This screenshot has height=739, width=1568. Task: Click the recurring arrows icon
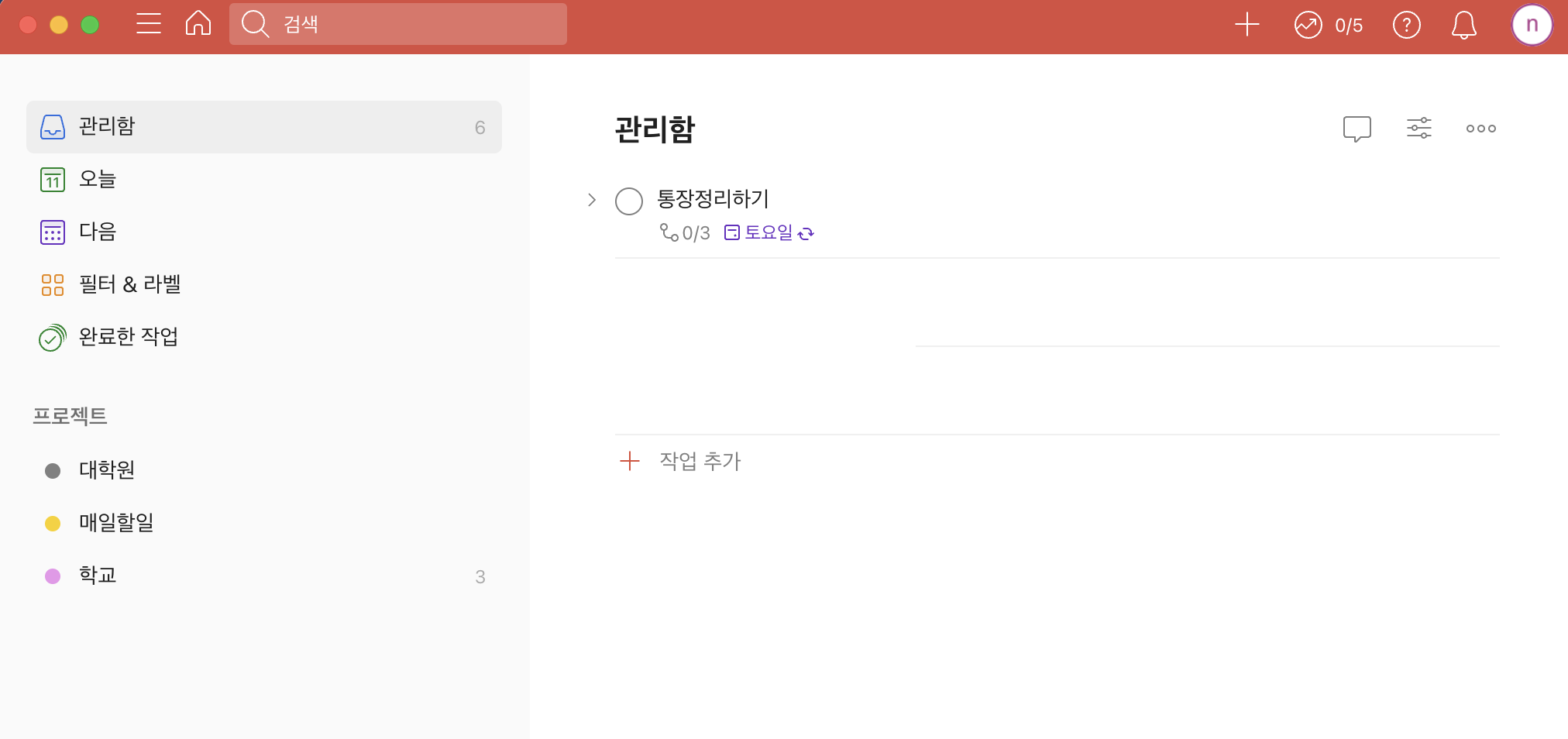(x=806, y=233)
